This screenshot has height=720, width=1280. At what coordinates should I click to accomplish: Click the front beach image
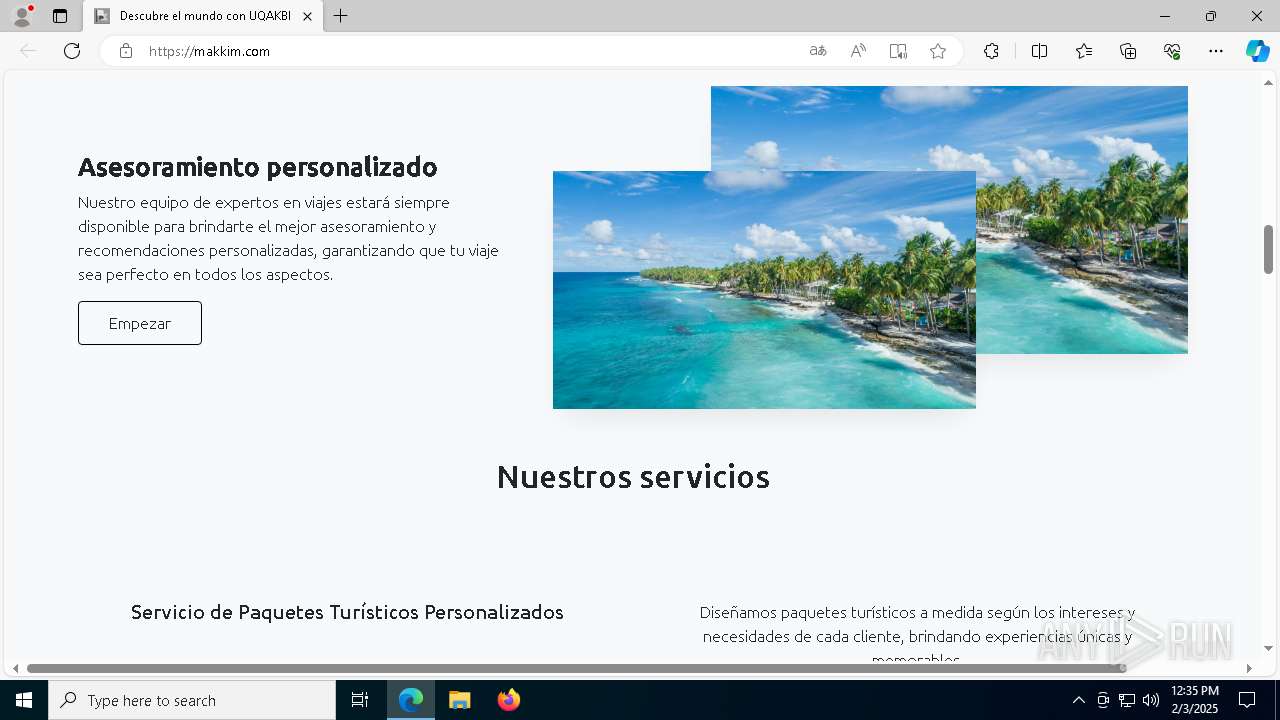point(764,290)
